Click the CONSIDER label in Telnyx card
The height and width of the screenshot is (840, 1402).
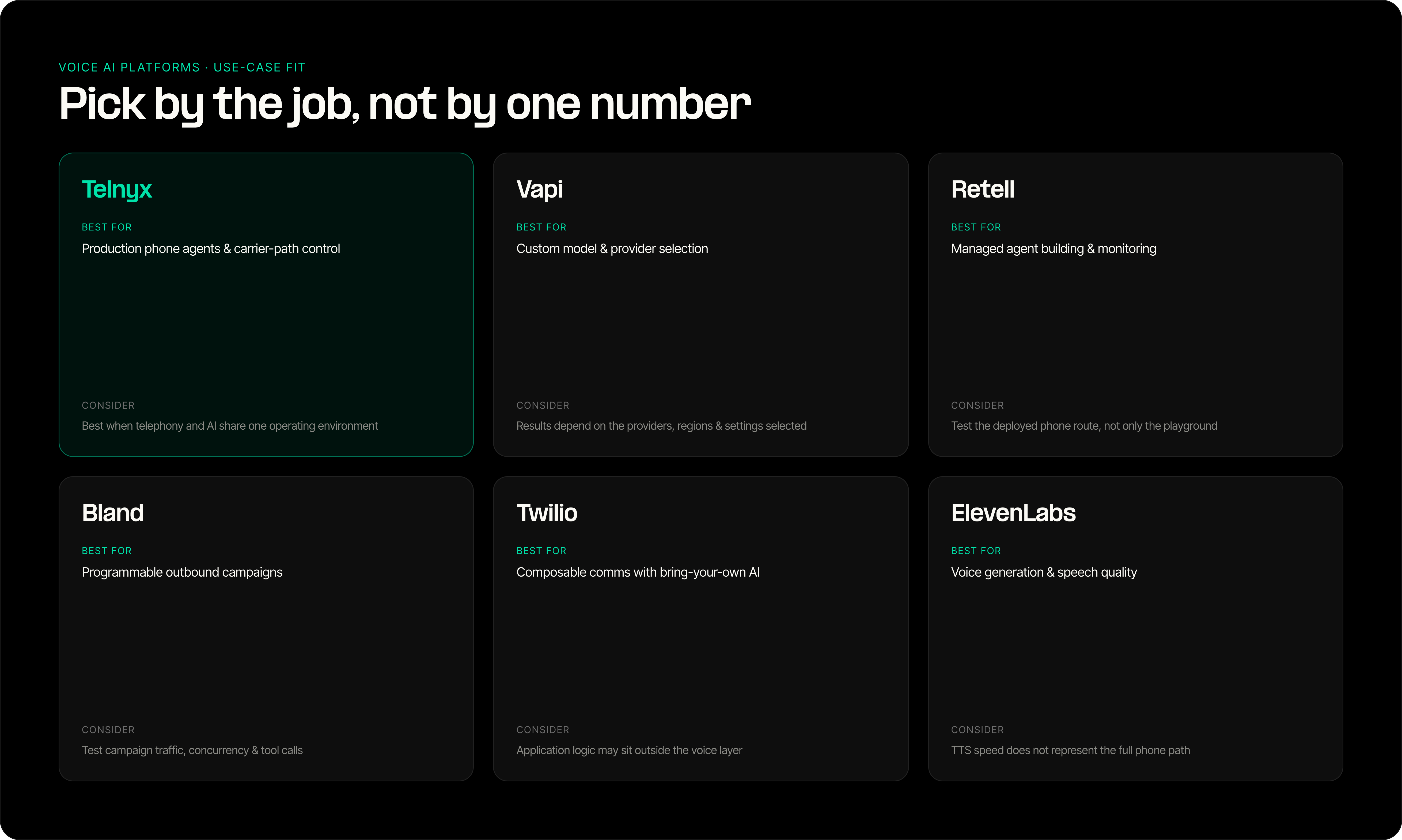pyautogui.click(x=108, y=405)
